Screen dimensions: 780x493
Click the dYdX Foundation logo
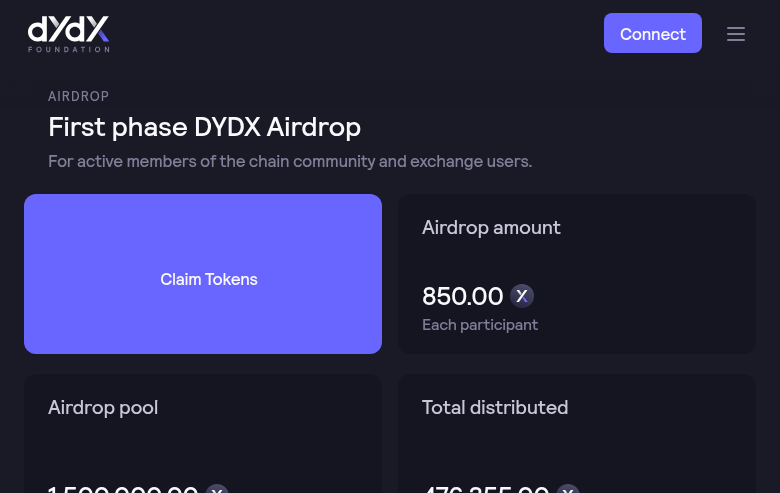68,33
